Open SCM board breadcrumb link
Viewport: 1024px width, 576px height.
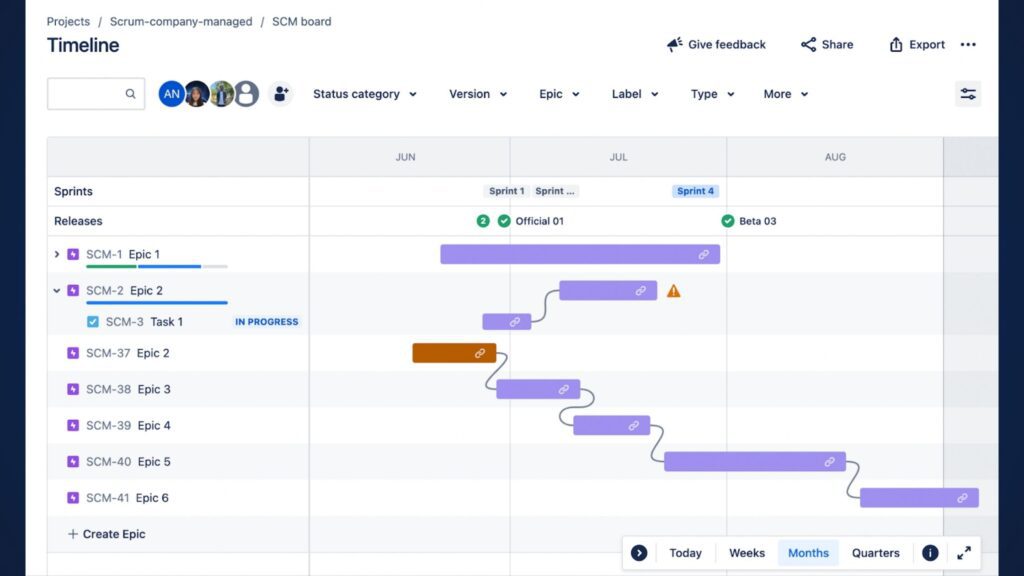[x=302, y=22]
